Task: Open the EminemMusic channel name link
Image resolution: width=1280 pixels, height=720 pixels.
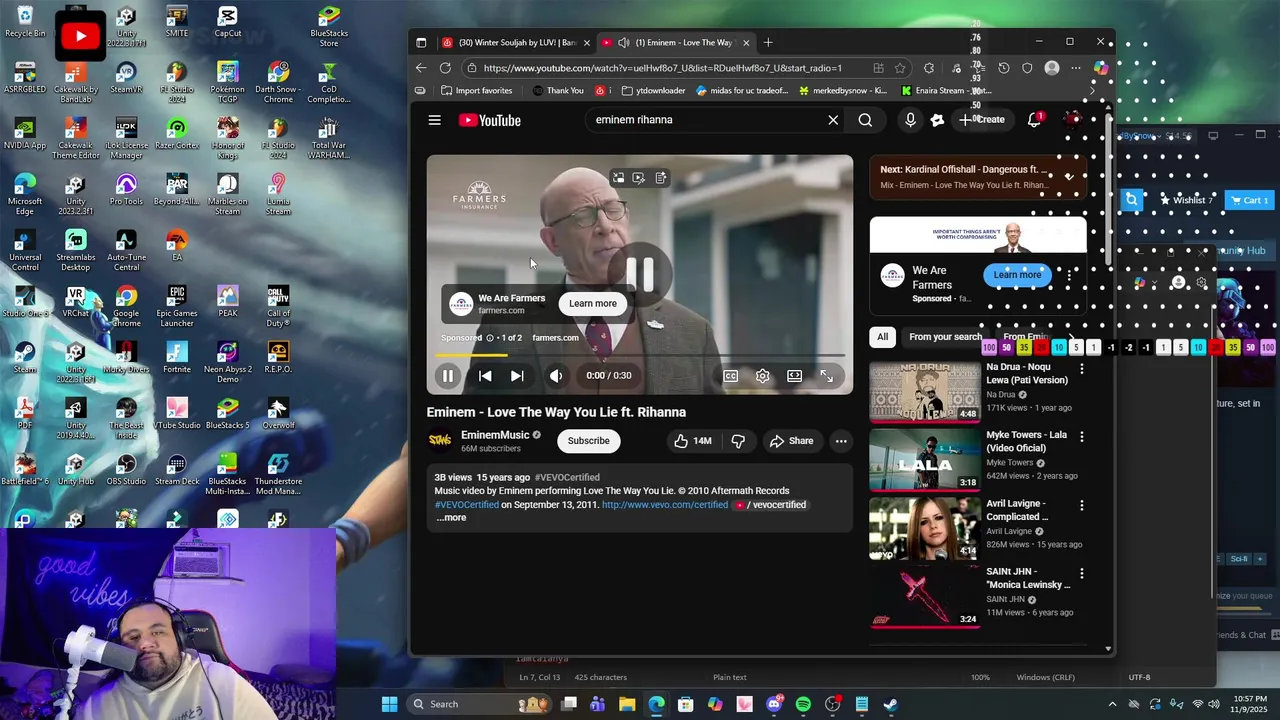Action: click(495, 435)
